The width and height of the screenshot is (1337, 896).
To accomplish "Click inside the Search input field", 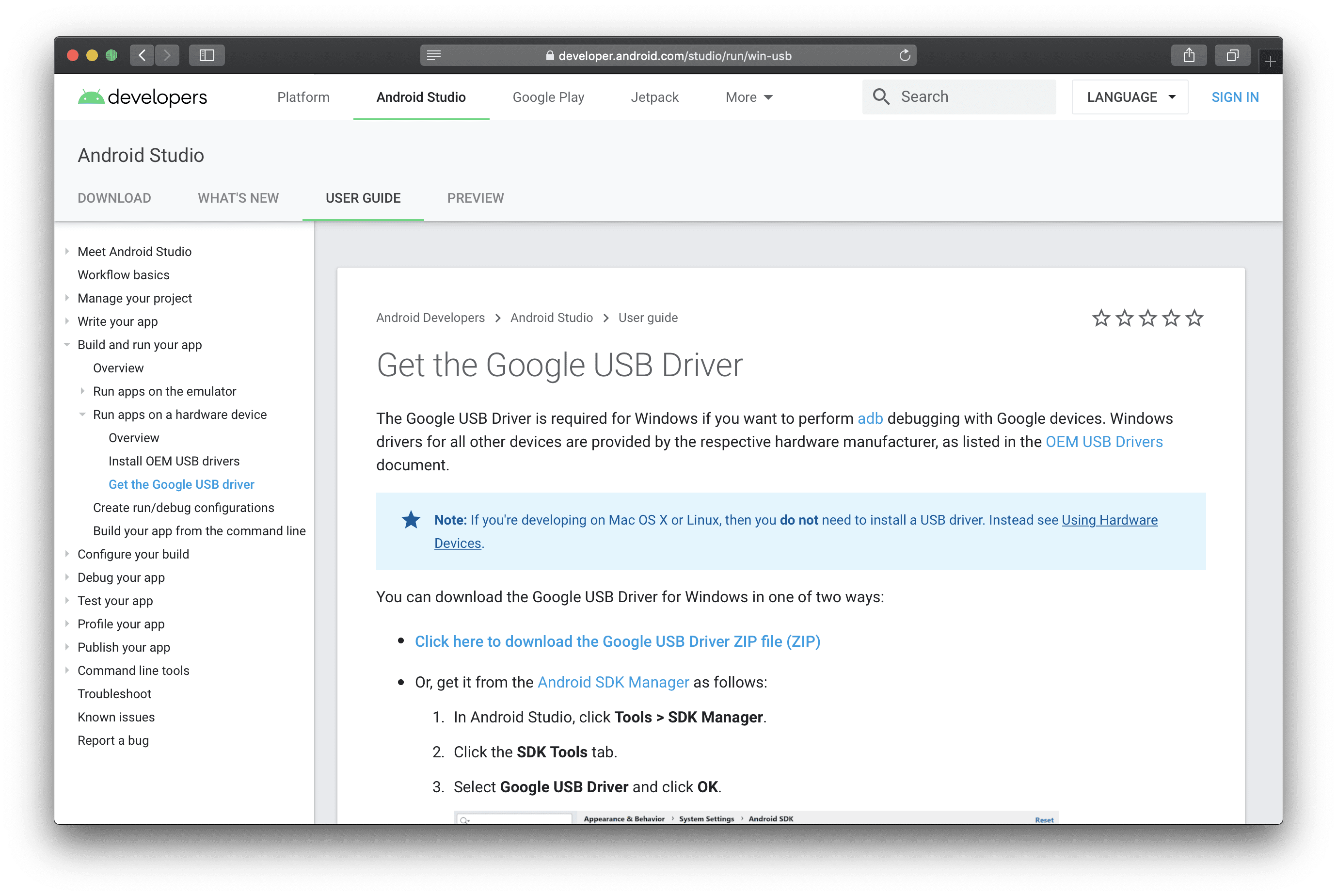I will click(x=971, y=96).
